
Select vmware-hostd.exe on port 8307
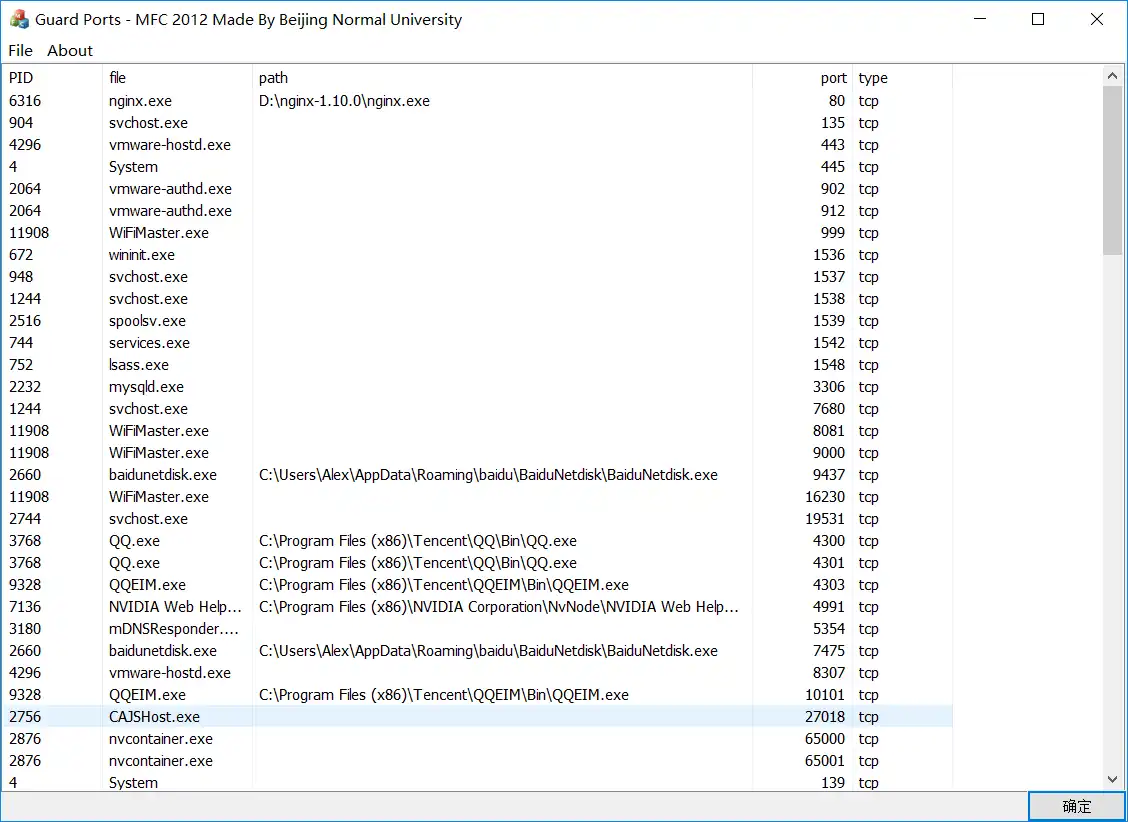pyautogui.click(x=478, y=673)
